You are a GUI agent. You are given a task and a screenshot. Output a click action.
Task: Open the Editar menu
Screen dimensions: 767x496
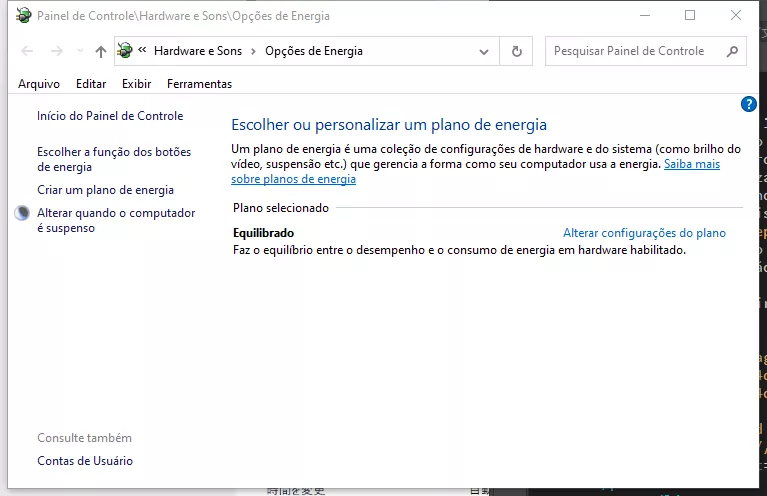click(x=91, y=84)
